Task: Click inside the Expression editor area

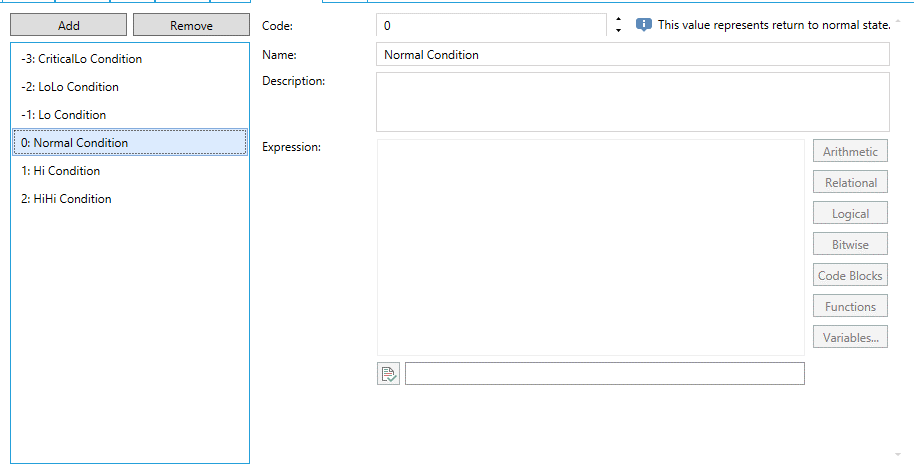Action: coord(590,247)
